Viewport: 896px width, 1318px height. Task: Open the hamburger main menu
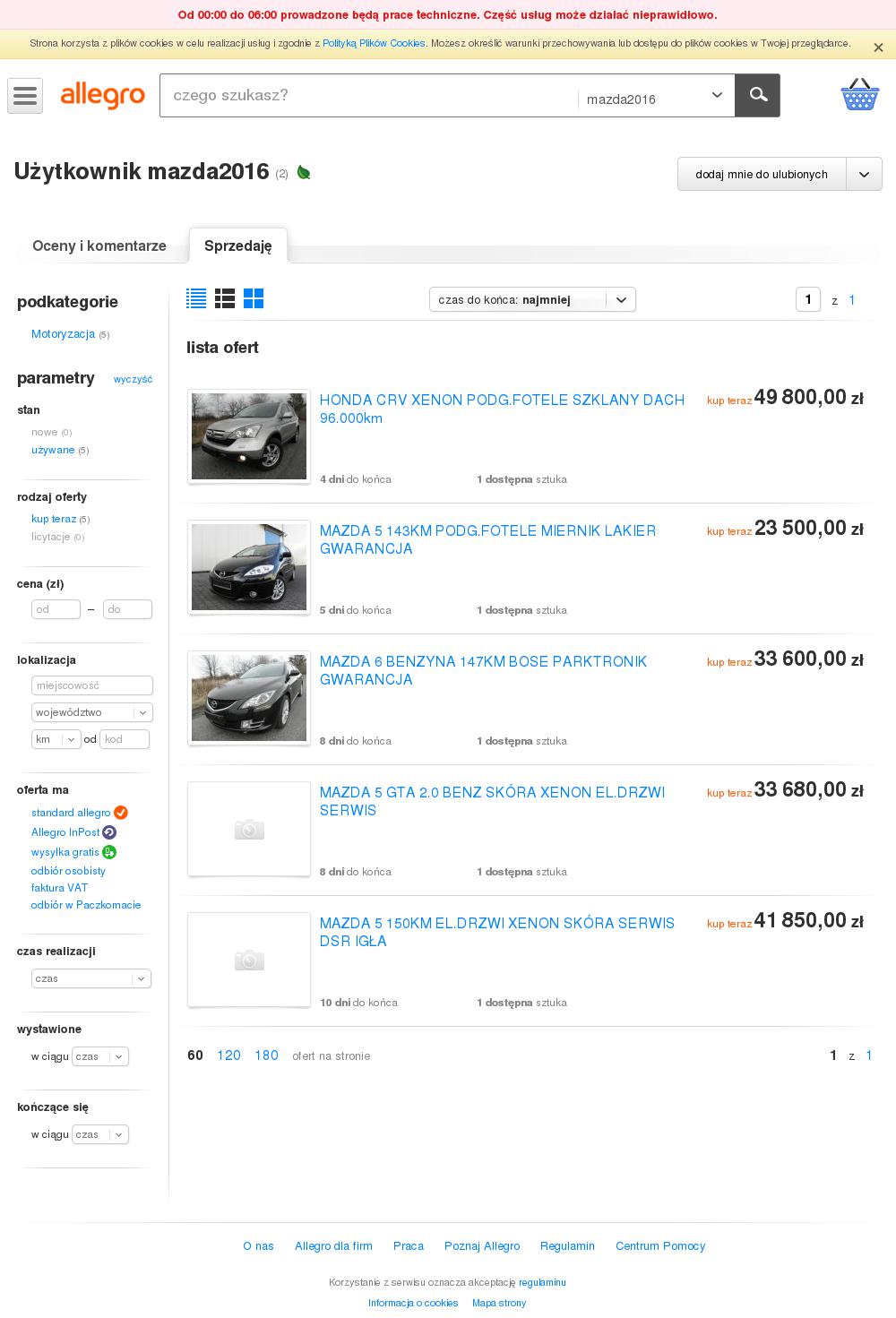click(25, 96)
